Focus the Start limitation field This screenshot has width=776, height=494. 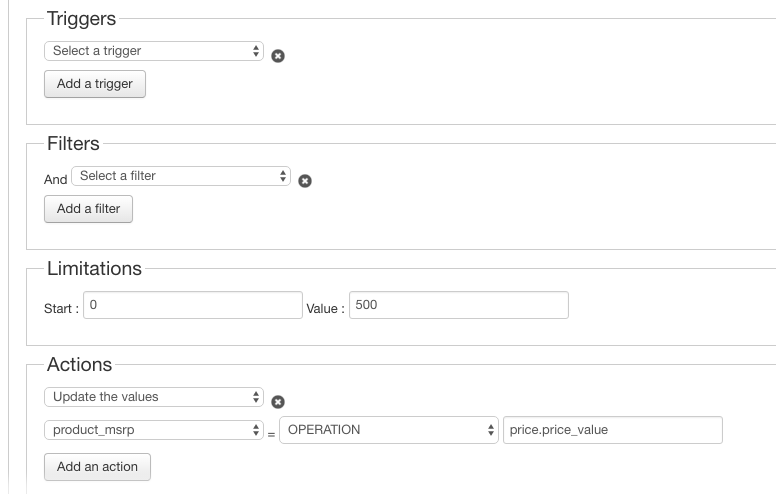coord(193,305)
